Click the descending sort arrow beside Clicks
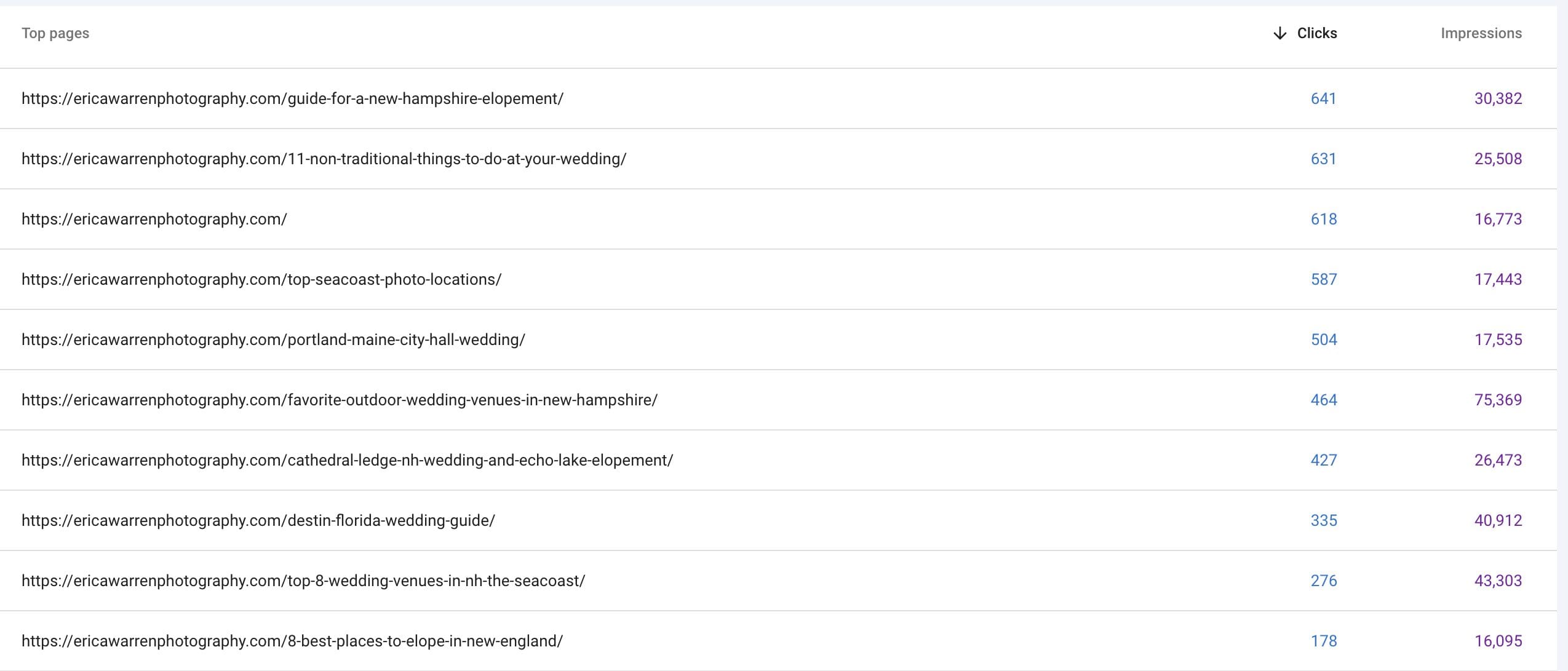 tap(1279, 33)
